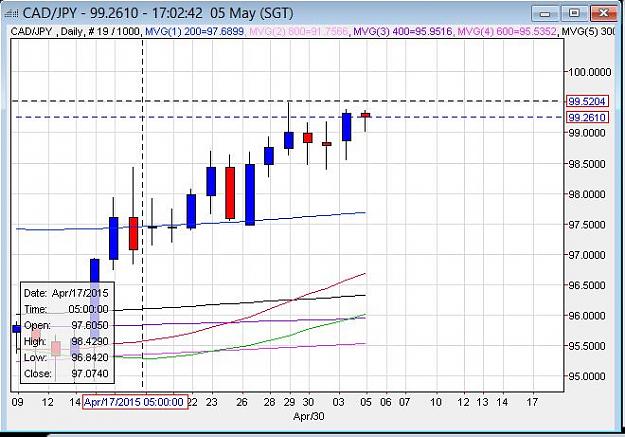Image resolution: width=625 pixels, height=437 pixels.
Task: Click the 99.0000 price axis label
Action: tap(588, 133)
